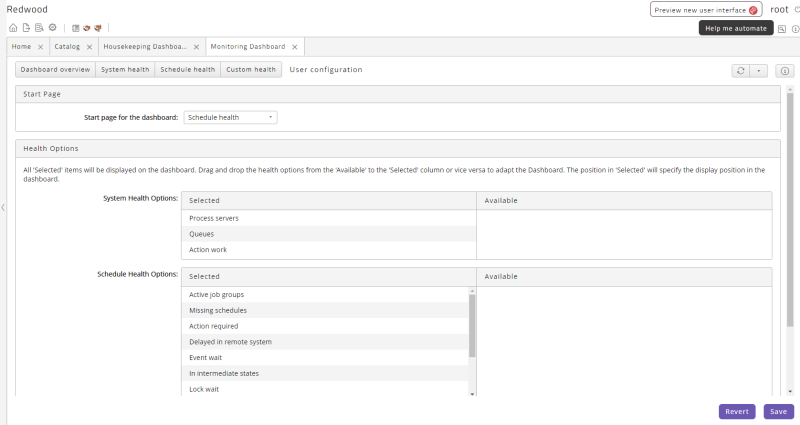The width and height of the screenshot is (800, 425).
Task: Click the settings gear icon in toolbar
Action: click(x=53, y=28)
